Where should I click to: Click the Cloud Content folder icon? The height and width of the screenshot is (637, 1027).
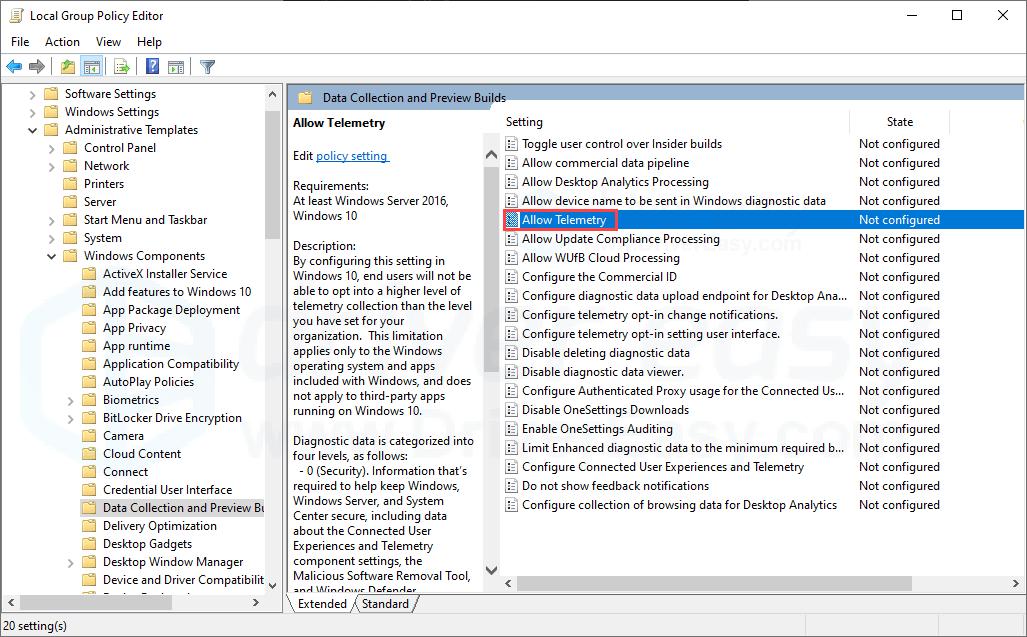click(x=90, y=454)
